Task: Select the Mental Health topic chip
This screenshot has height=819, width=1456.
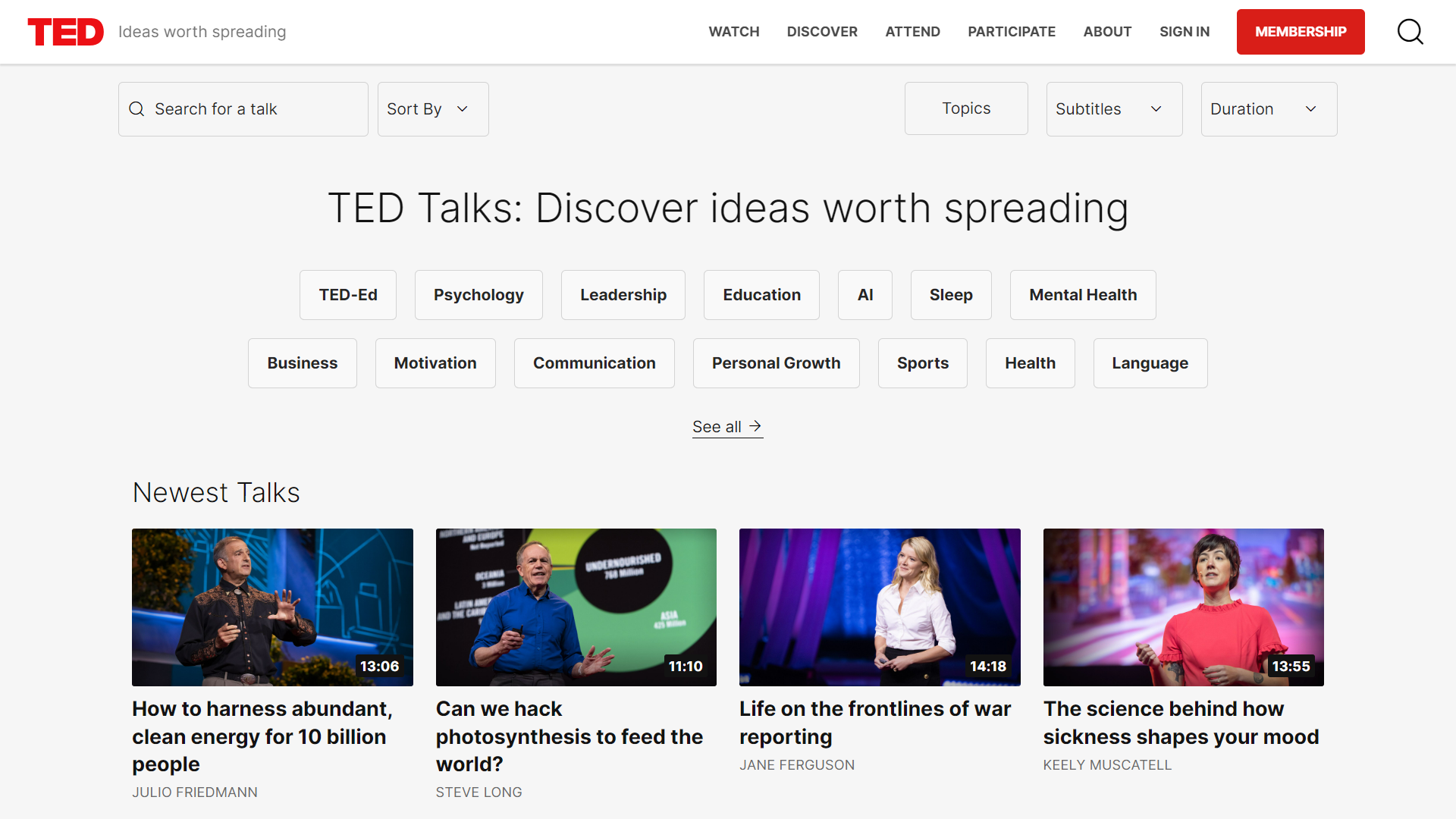Action: pos(1083,295)
